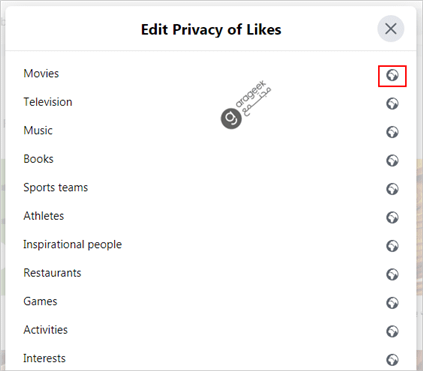423x371 pixels.
Task: Open the Games audience globe icon
Action: pyautogui.click(x=392, y=303)
